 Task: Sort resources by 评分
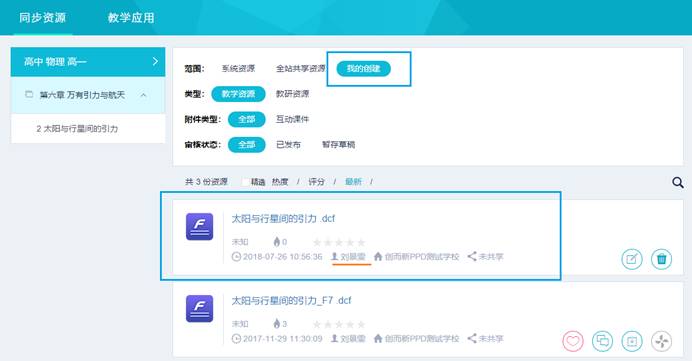[x=316, y=181]
